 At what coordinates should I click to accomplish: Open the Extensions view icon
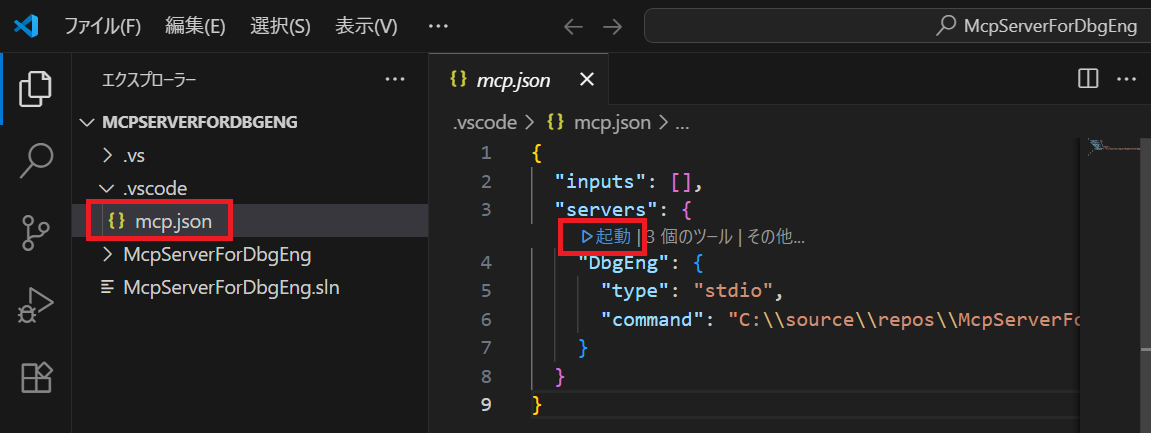click(x=36, y=377)
